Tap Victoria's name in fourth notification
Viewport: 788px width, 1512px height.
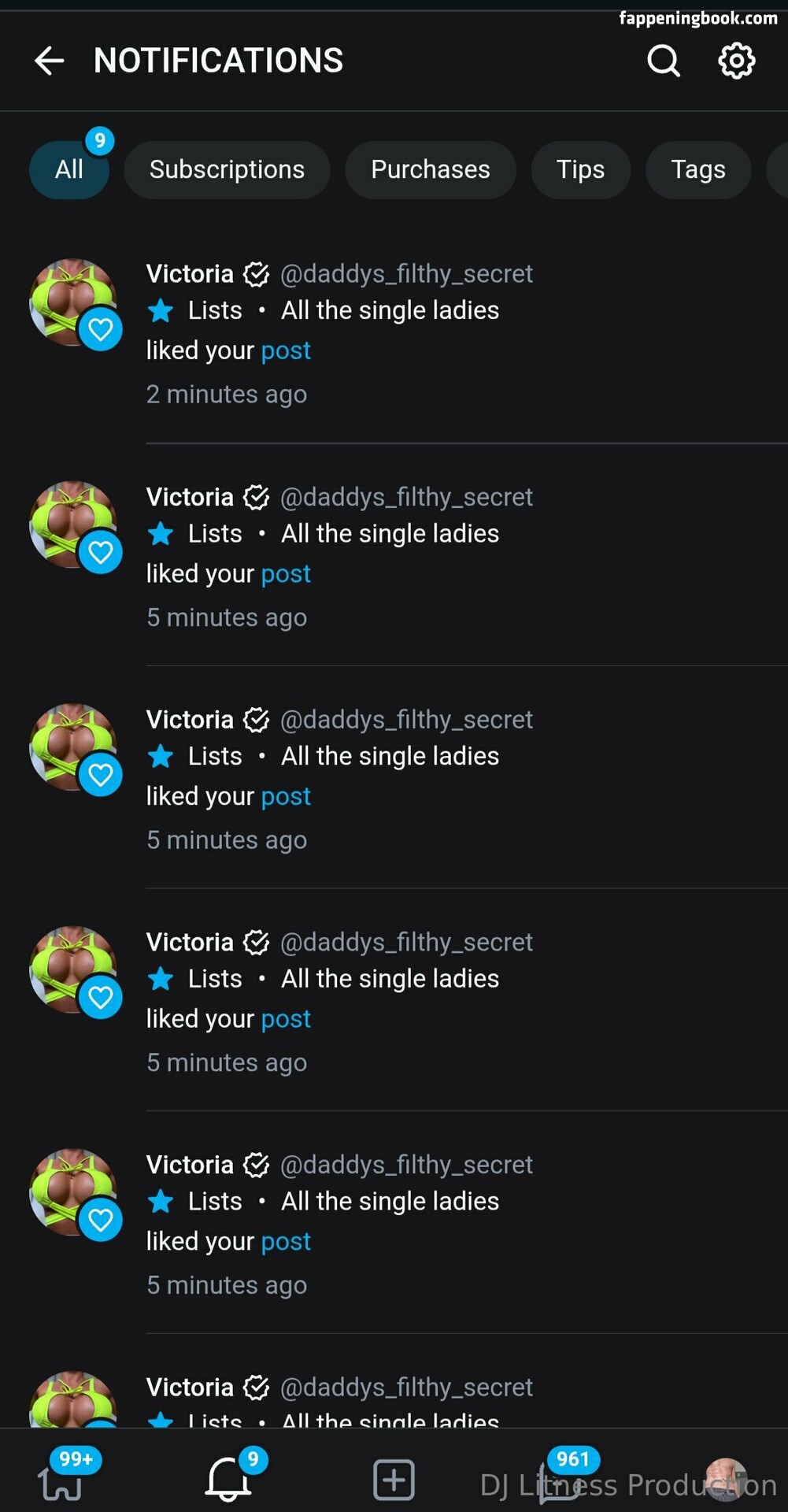tap(190, 943)
